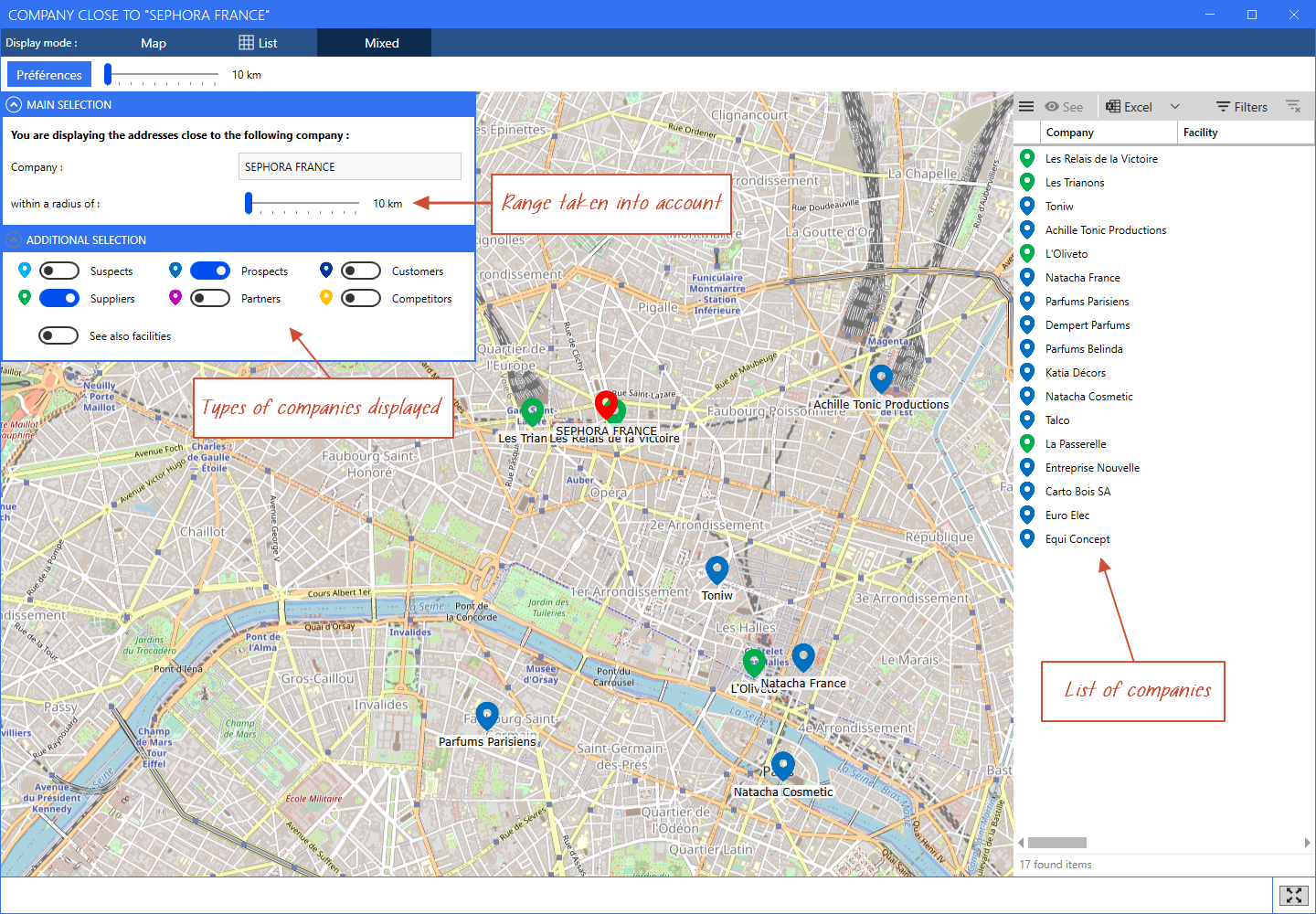Sort by the Facility column header

click(1246, 133)
